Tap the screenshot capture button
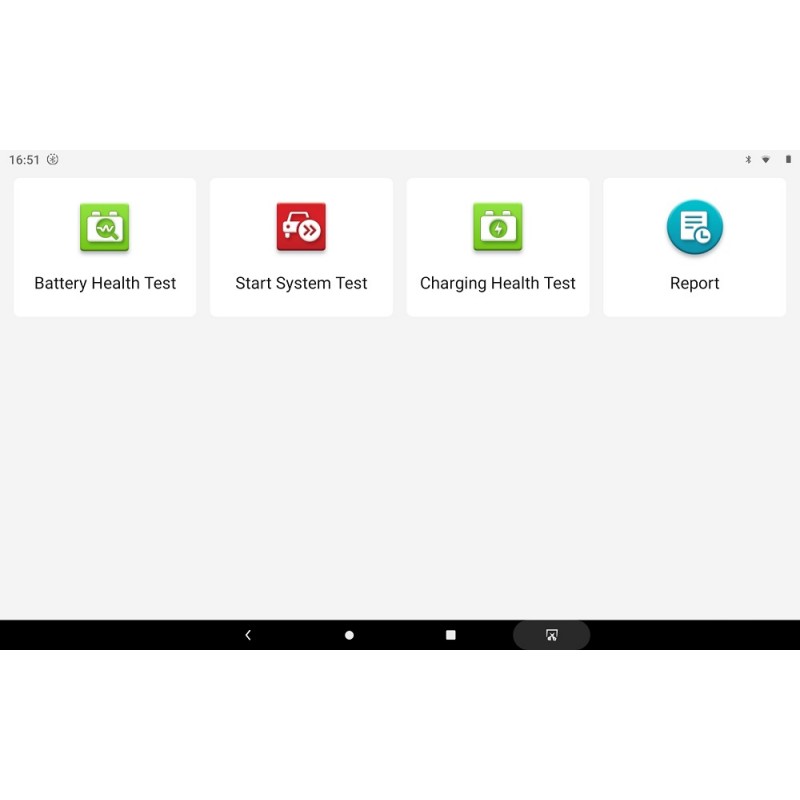 [x=551, y=635]
